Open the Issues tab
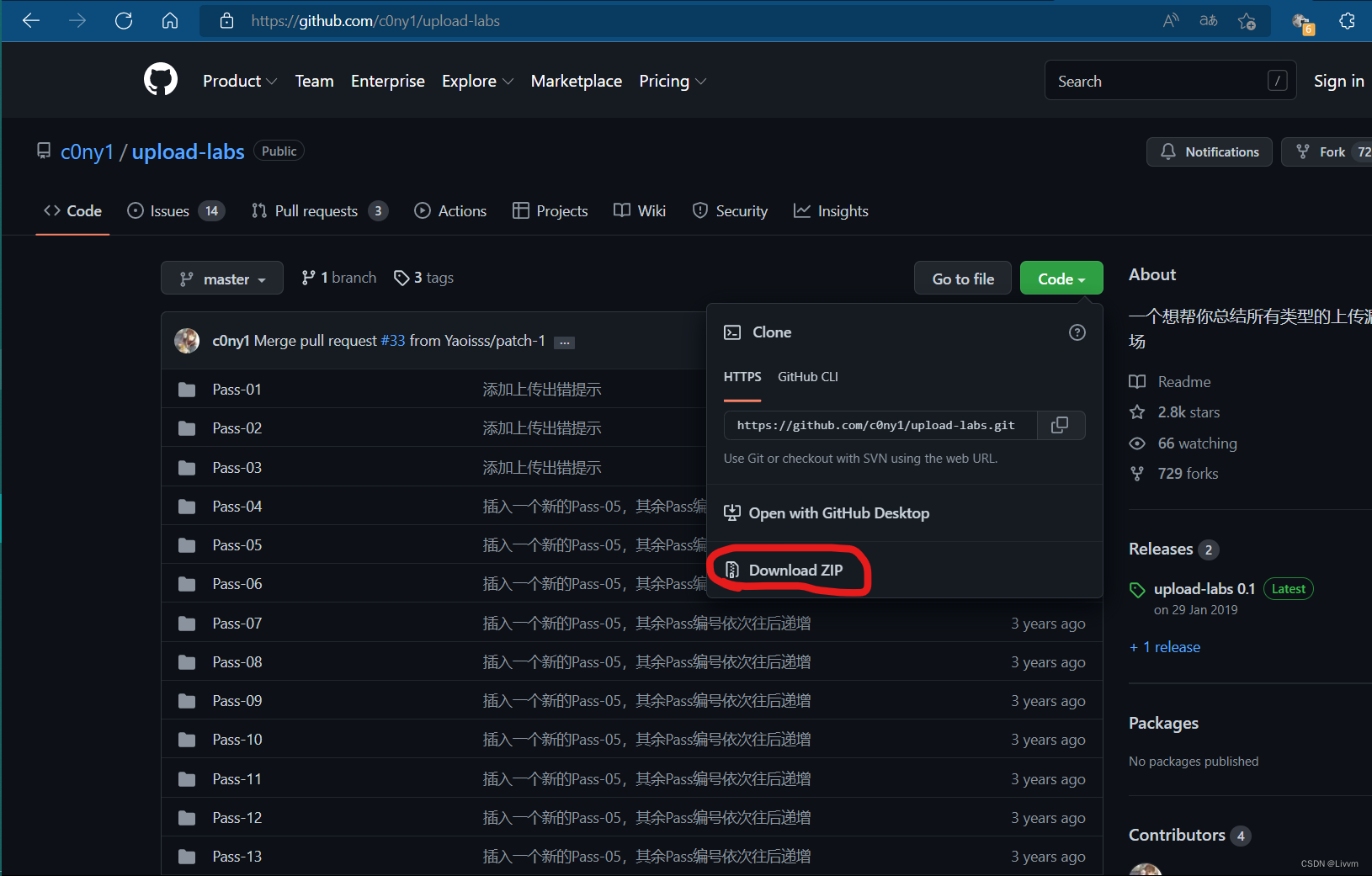The width and height of the screenshot is (1372, 876). point(176,211)
